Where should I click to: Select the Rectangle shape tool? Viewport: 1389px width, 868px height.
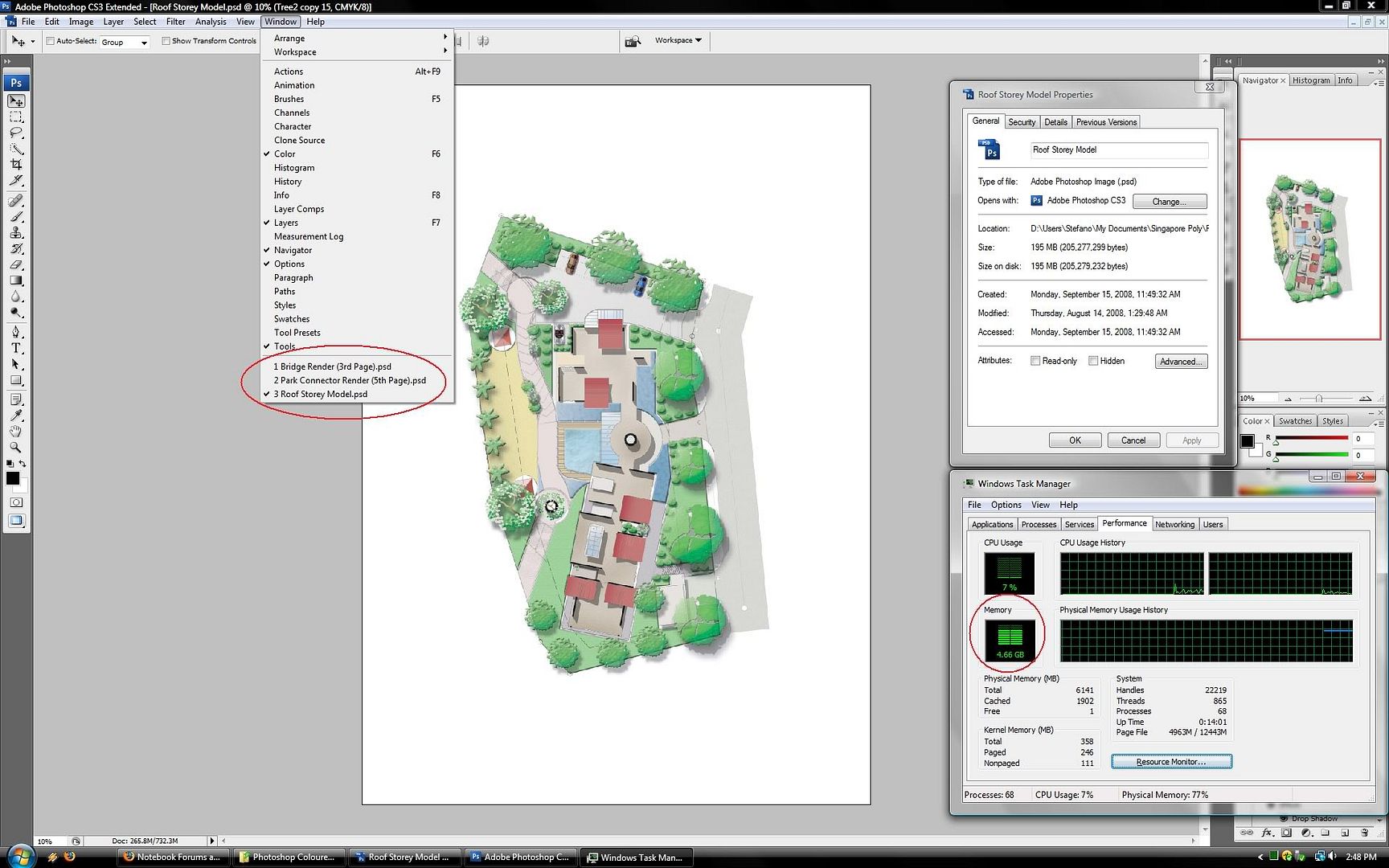(x=16, y=380)
